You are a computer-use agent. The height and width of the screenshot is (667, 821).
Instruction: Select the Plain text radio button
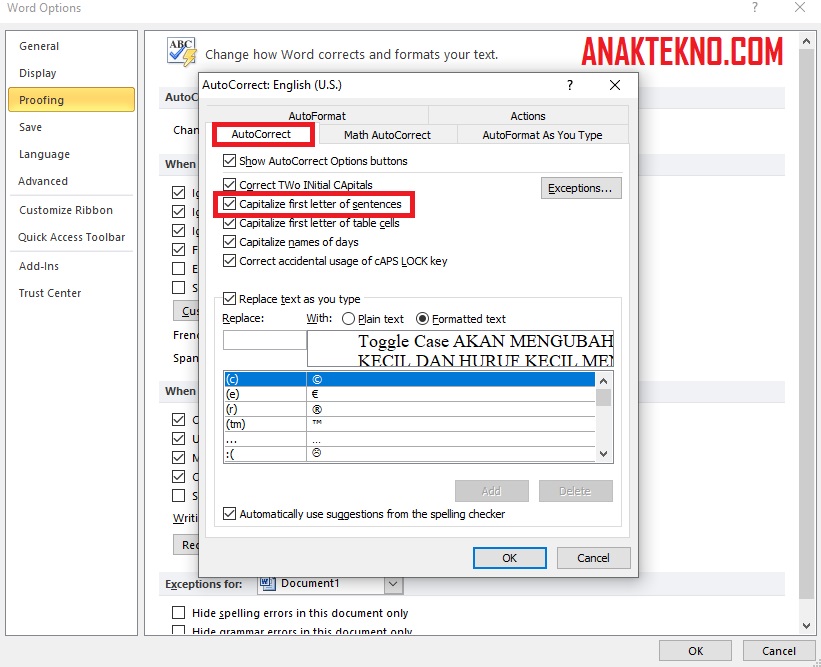pos(348,319)
